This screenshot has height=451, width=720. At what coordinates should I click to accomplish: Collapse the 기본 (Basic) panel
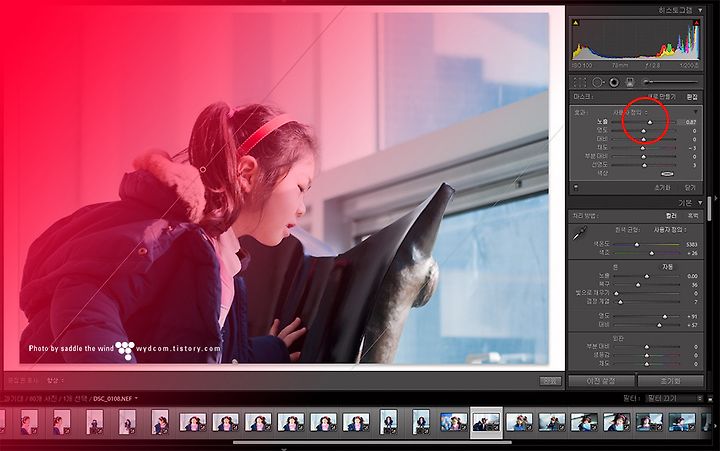point(700,203)
